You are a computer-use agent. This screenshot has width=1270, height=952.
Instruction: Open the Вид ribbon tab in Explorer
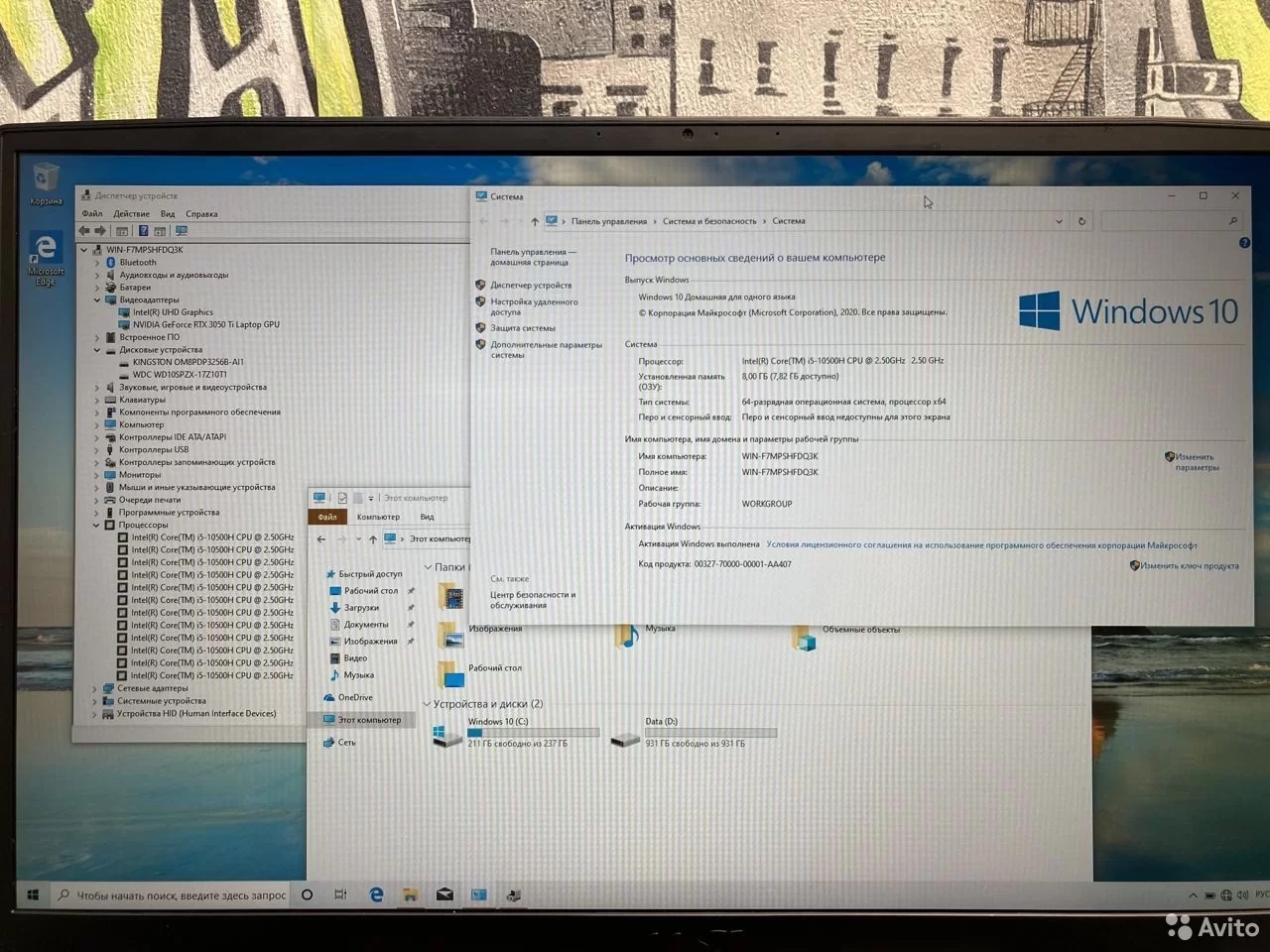tap(427, 517)
